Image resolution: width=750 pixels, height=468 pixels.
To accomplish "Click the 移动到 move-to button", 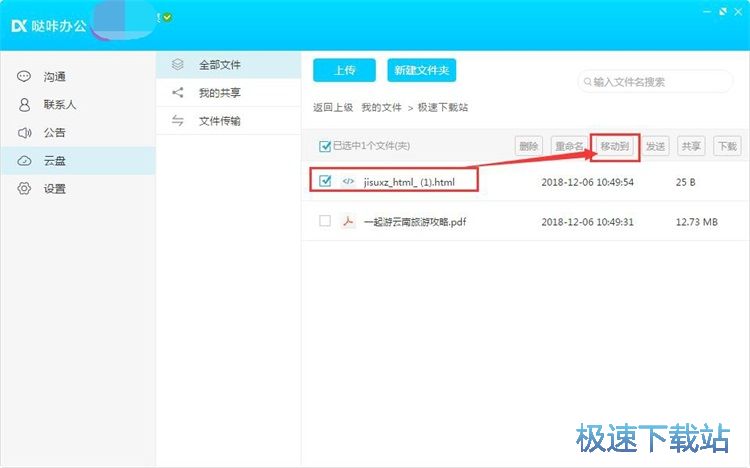I will (615, 146).
